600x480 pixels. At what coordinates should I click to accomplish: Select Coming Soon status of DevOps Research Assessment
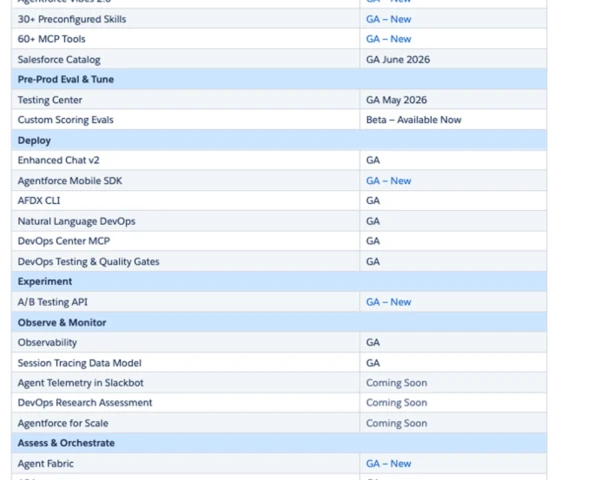point(453,403)
